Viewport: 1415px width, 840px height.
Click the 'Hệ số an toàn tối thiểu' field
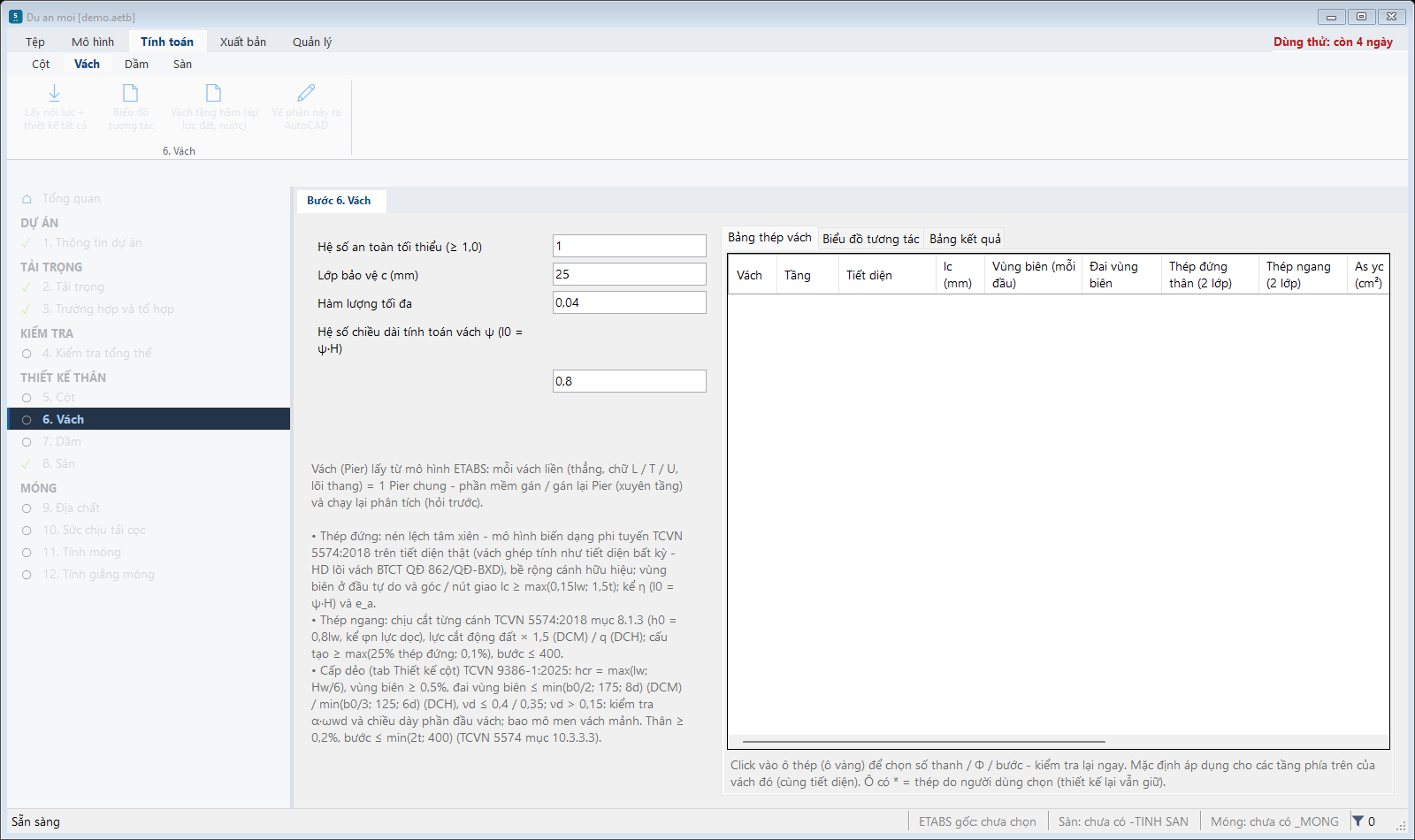(x=630, y=246)
